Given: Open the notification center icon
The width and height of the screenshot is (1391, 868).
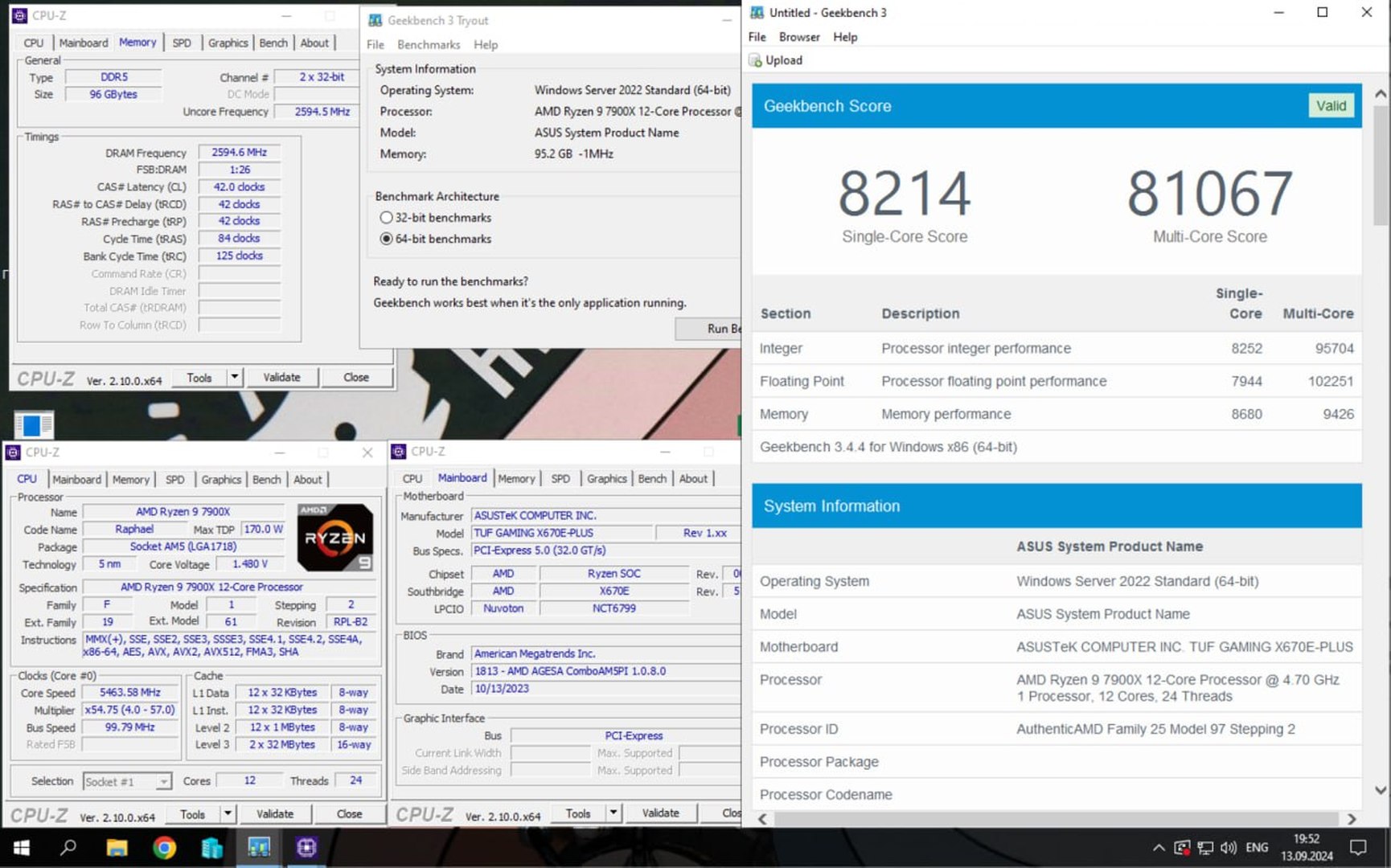Looking at the screenshot, I should [1358, 847].
